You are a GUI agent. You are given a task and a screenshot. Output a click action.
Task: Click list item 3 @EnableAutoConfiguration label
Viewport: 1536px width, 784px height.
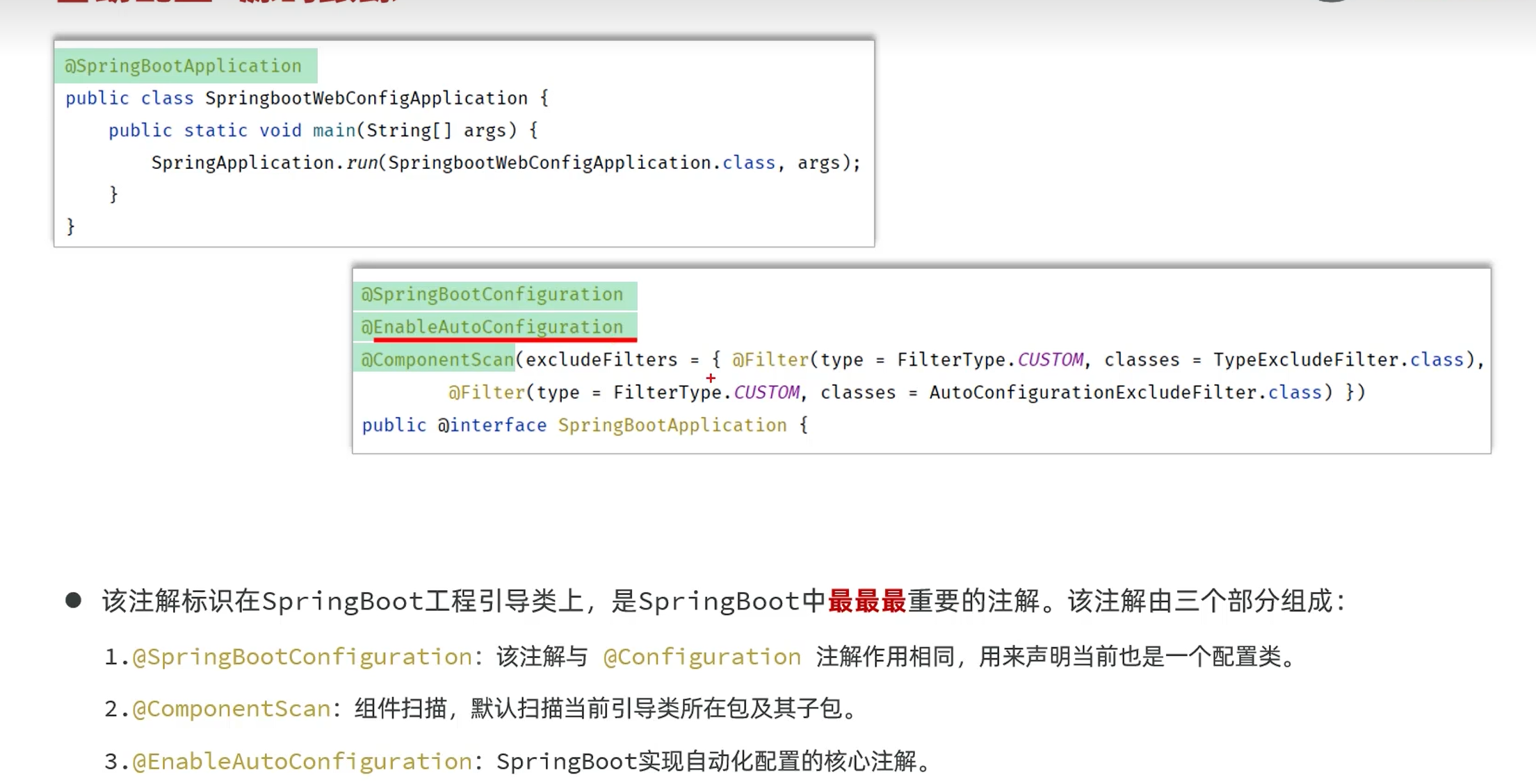[x=302, y=762]
